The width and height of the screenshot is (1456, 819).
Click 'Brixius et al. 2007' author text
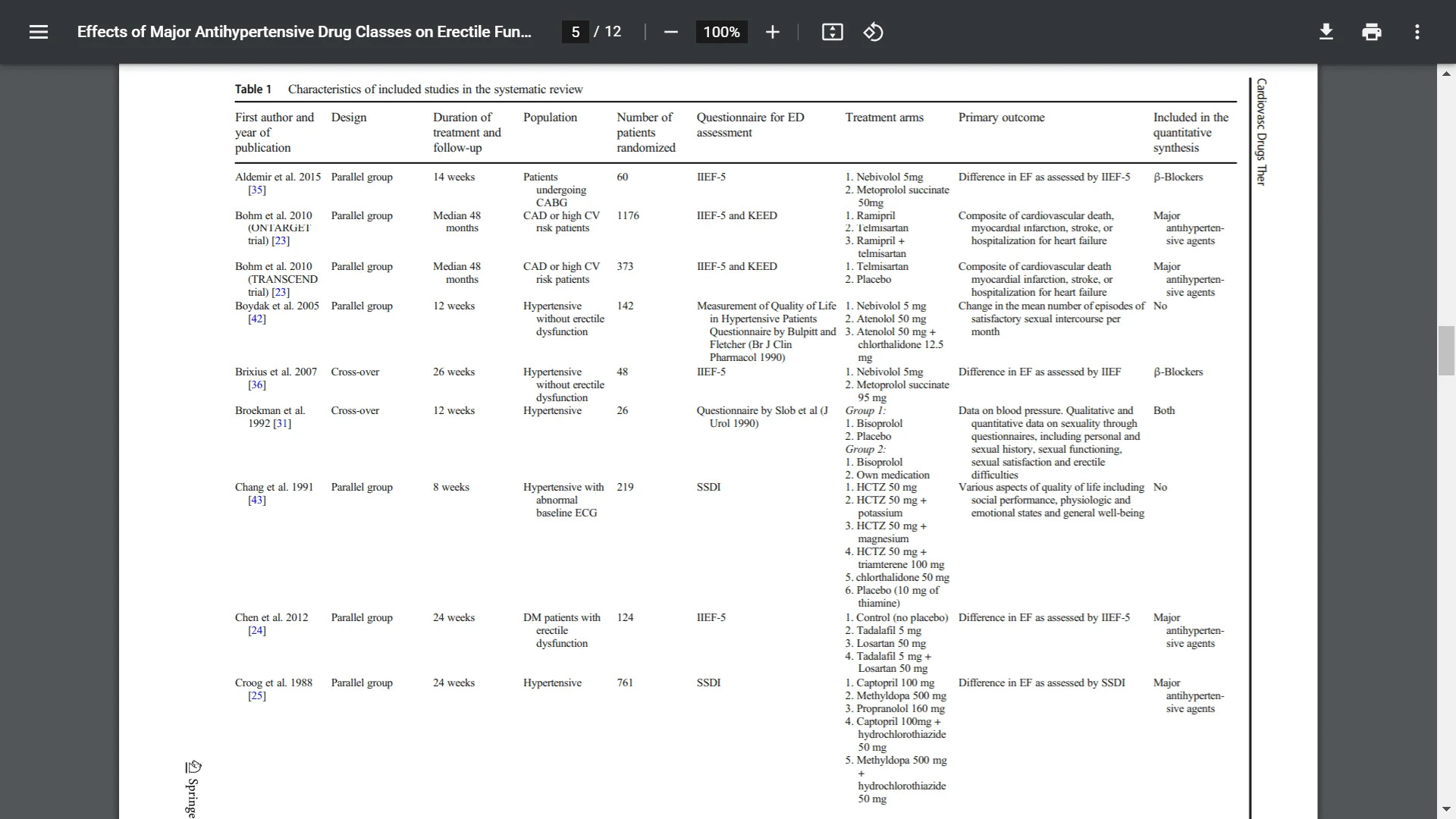(275, 372)
